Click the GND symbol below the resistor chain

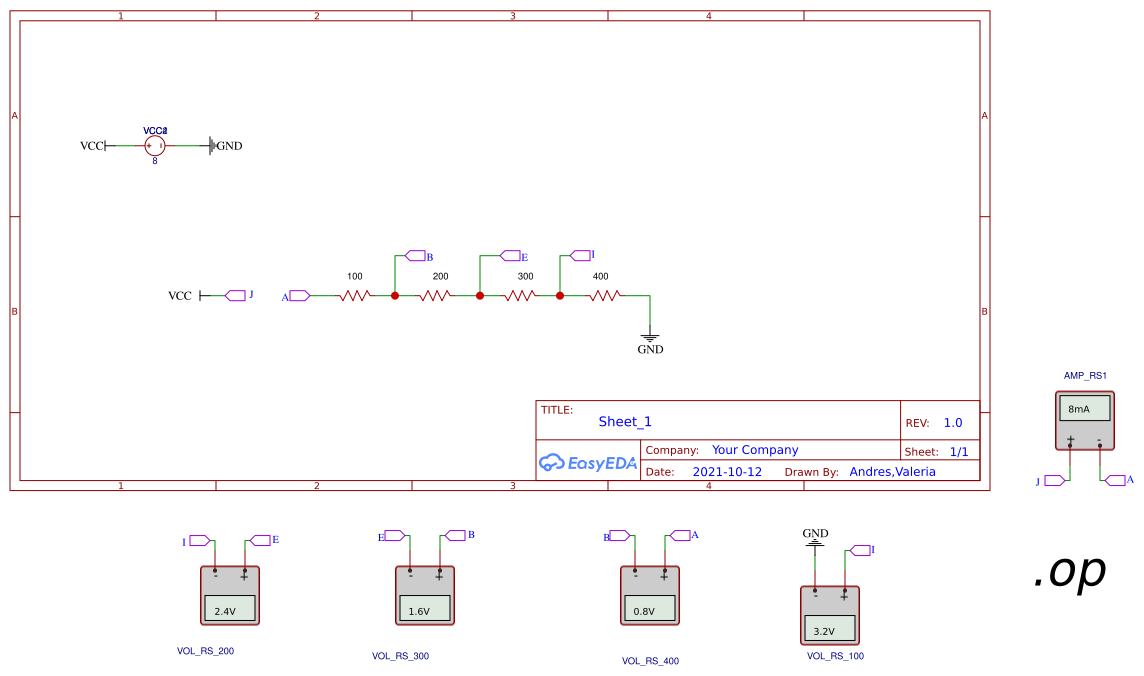[650, 335]
